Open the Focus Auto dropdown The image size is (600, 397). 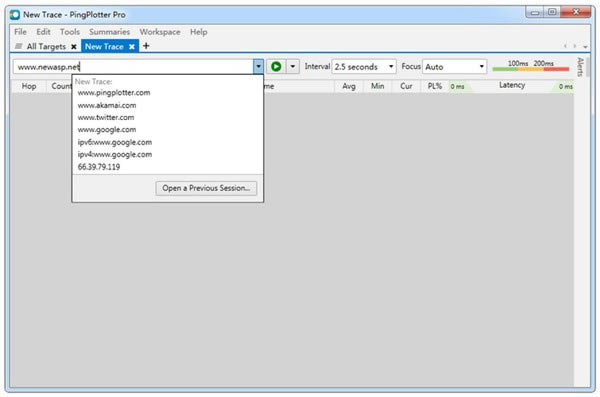click(455, 67)
